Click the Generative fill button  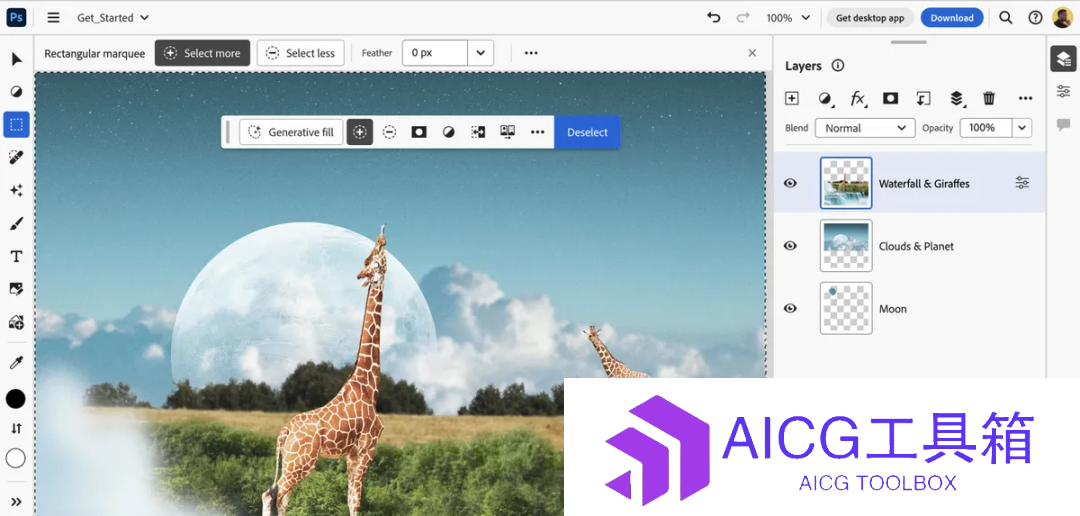(291, 132)
